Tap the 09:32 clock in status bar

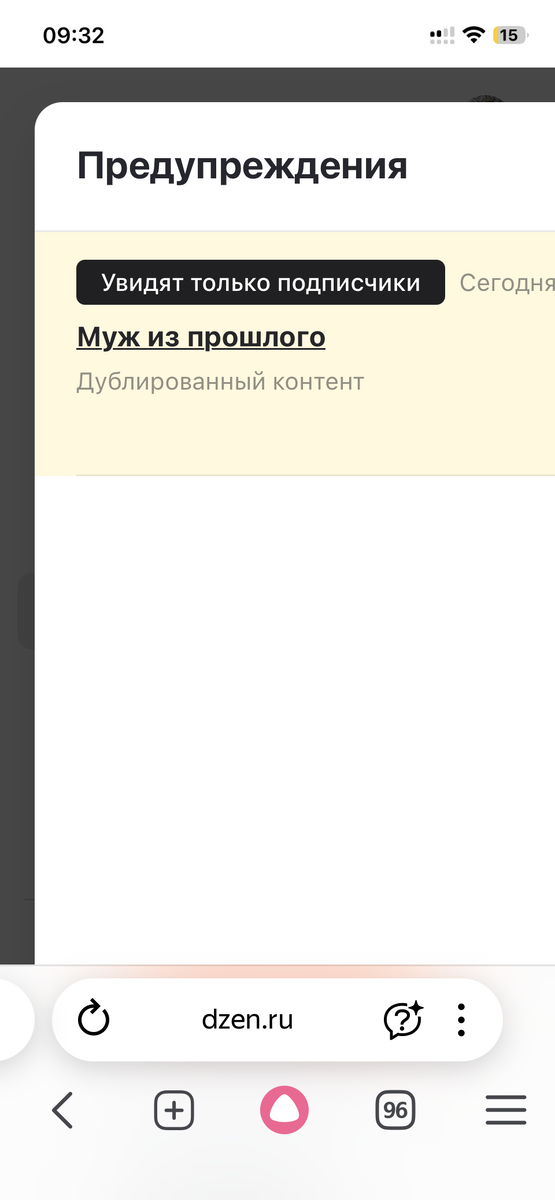[x=73, y=35]
